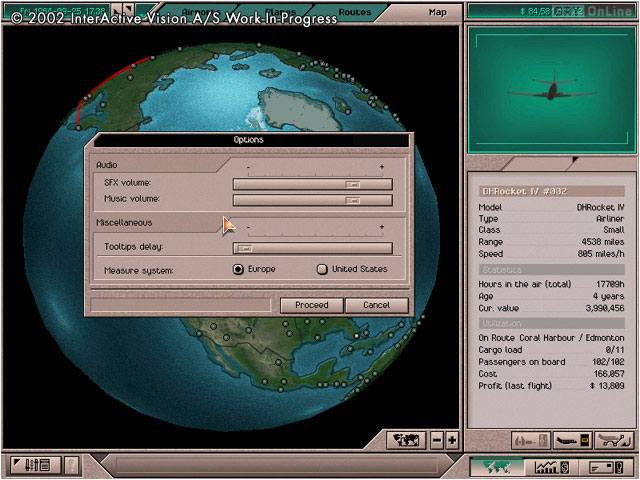Click the Class value Small
Screen dimensions: 640x480
coord(614,230)
